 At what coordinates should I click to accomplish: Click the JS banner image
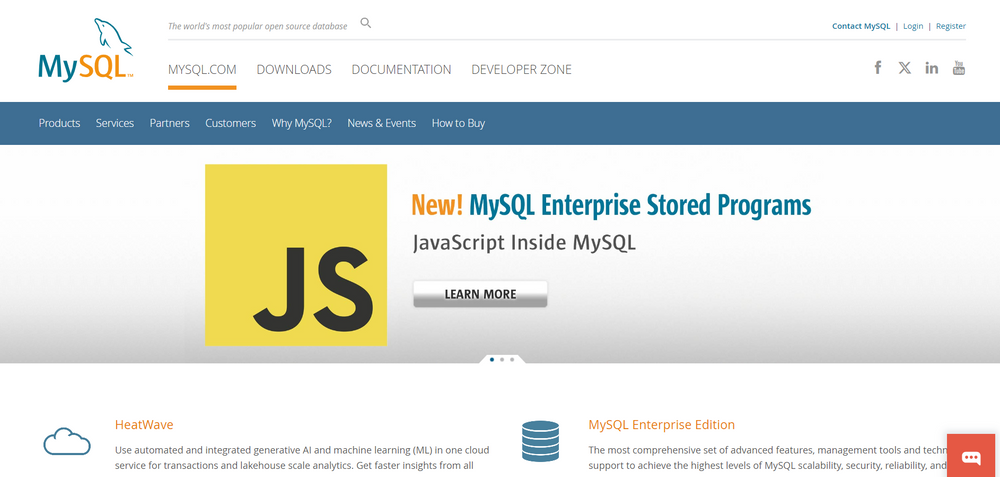click(296, 255)
